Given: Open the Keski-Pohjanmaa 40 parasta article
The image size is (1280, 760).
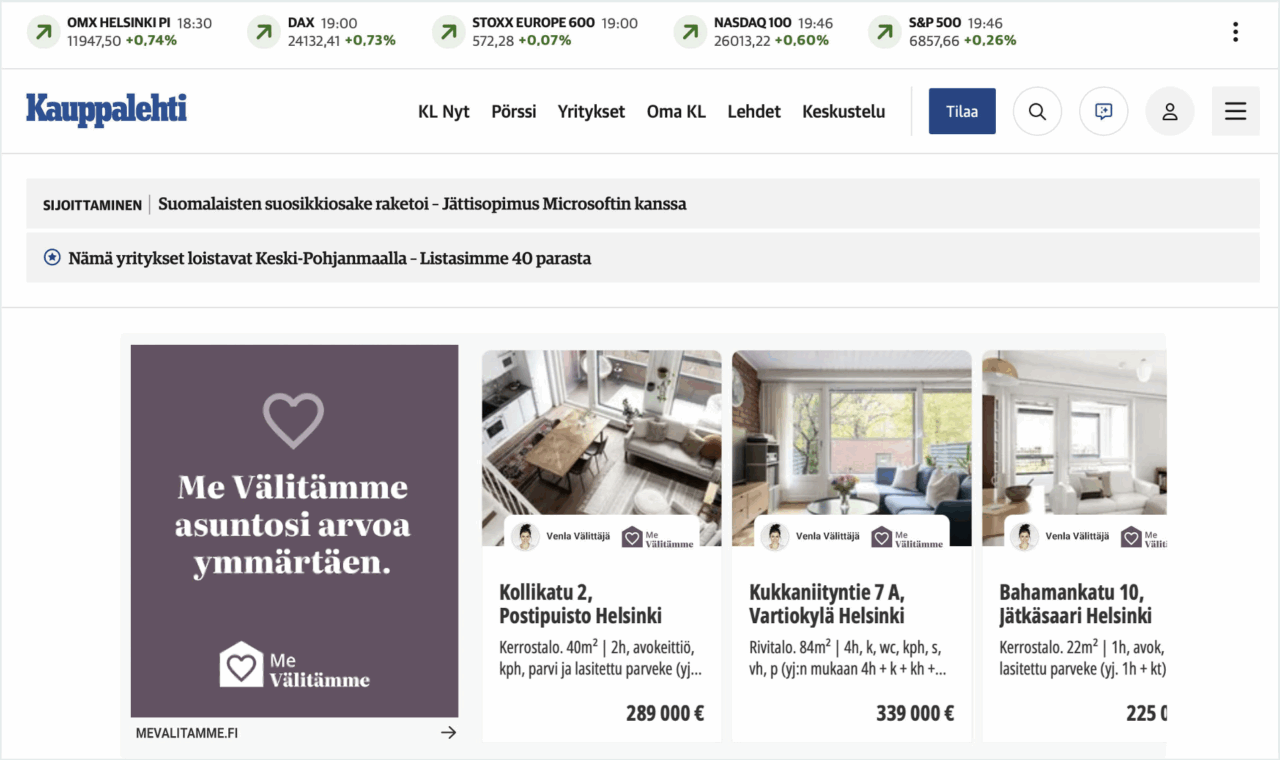Looking at the screenshot, I should point(330,258).
